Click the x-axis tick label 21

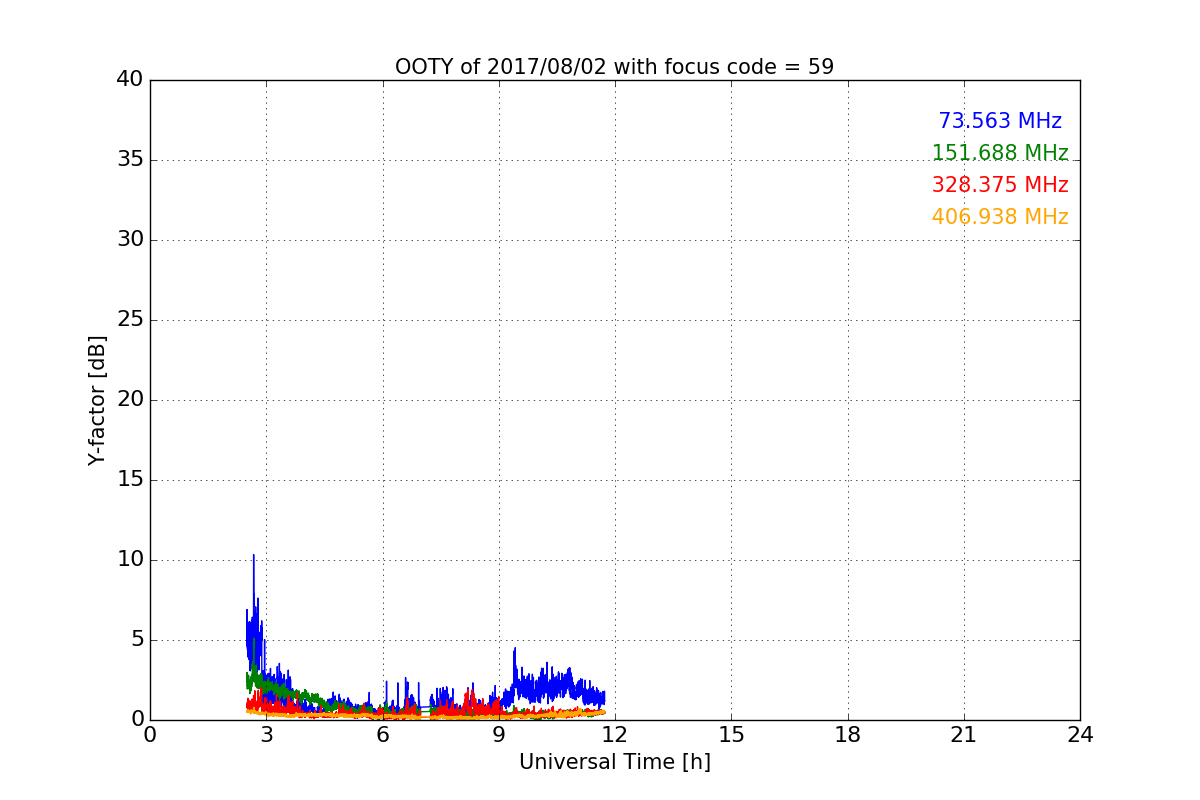point(964,735)
